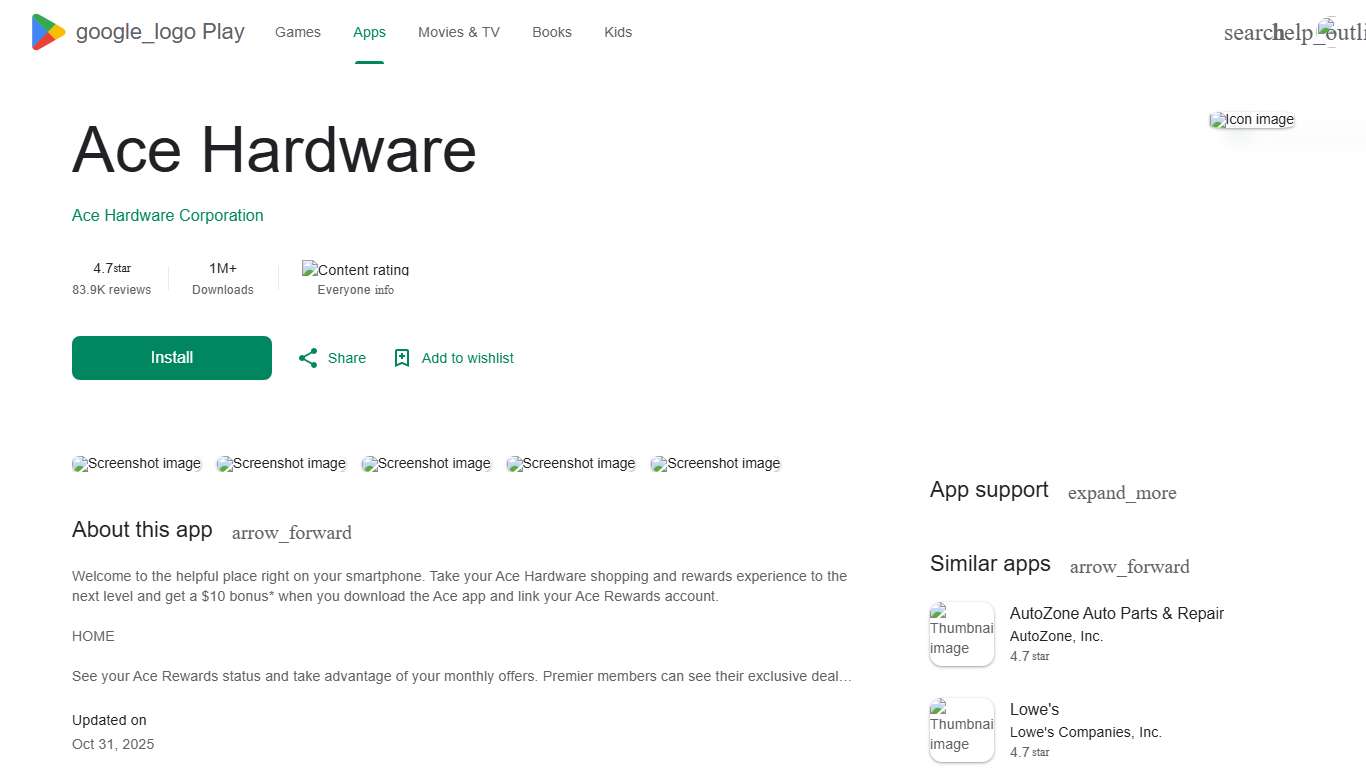
Task: Select the Books menu item
Action: (551, 32)
